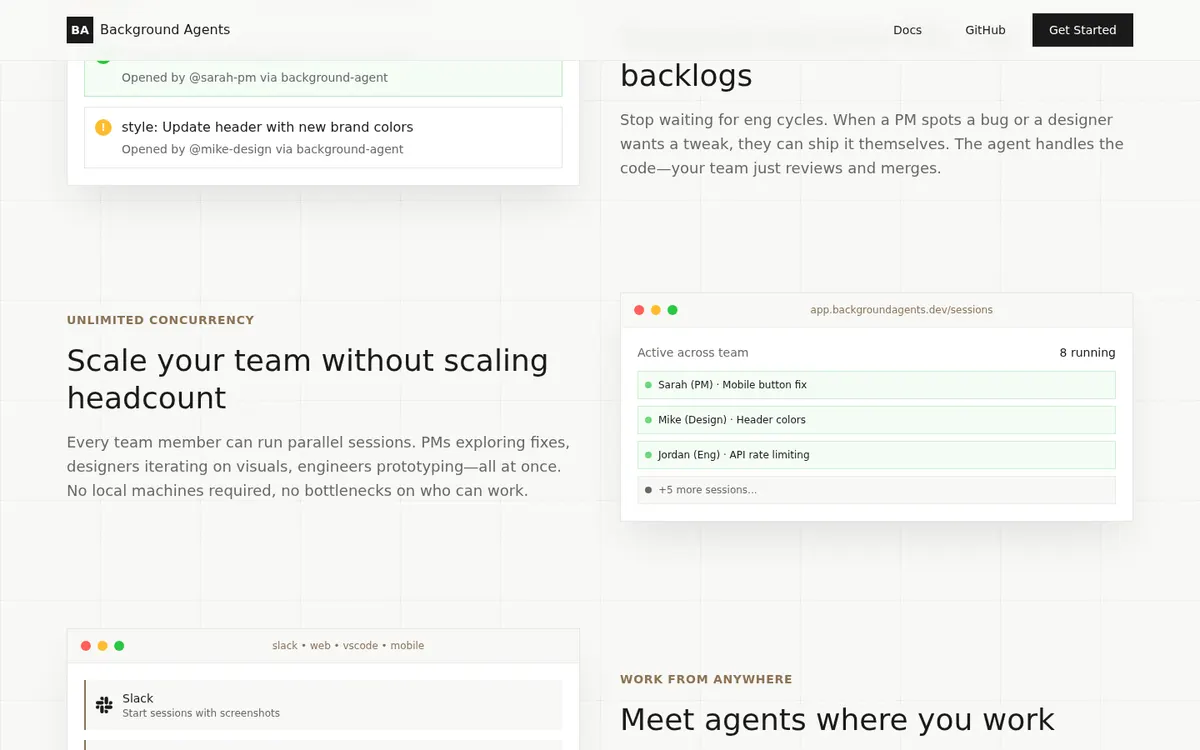1200x750 pixels.
Task: Click 'Start sessions with screenshots' text
Action: coord(201,713)
